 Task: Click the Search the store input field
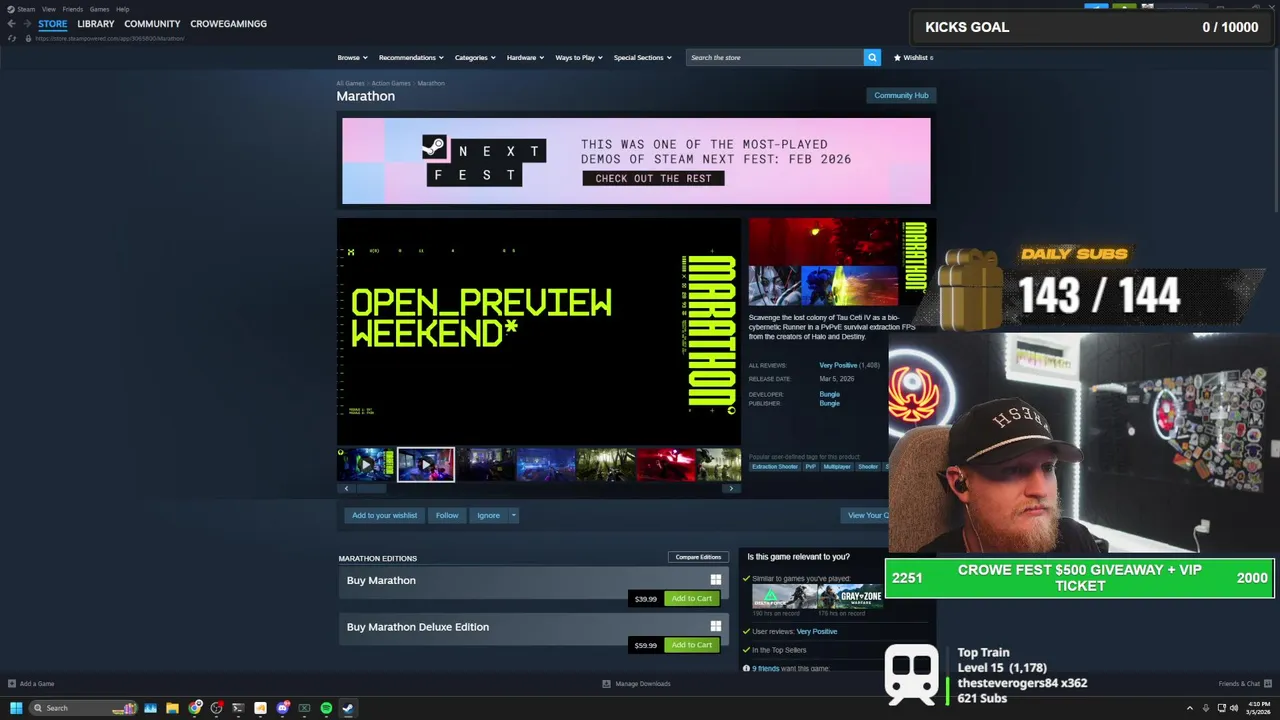click(x=775, y=58)
